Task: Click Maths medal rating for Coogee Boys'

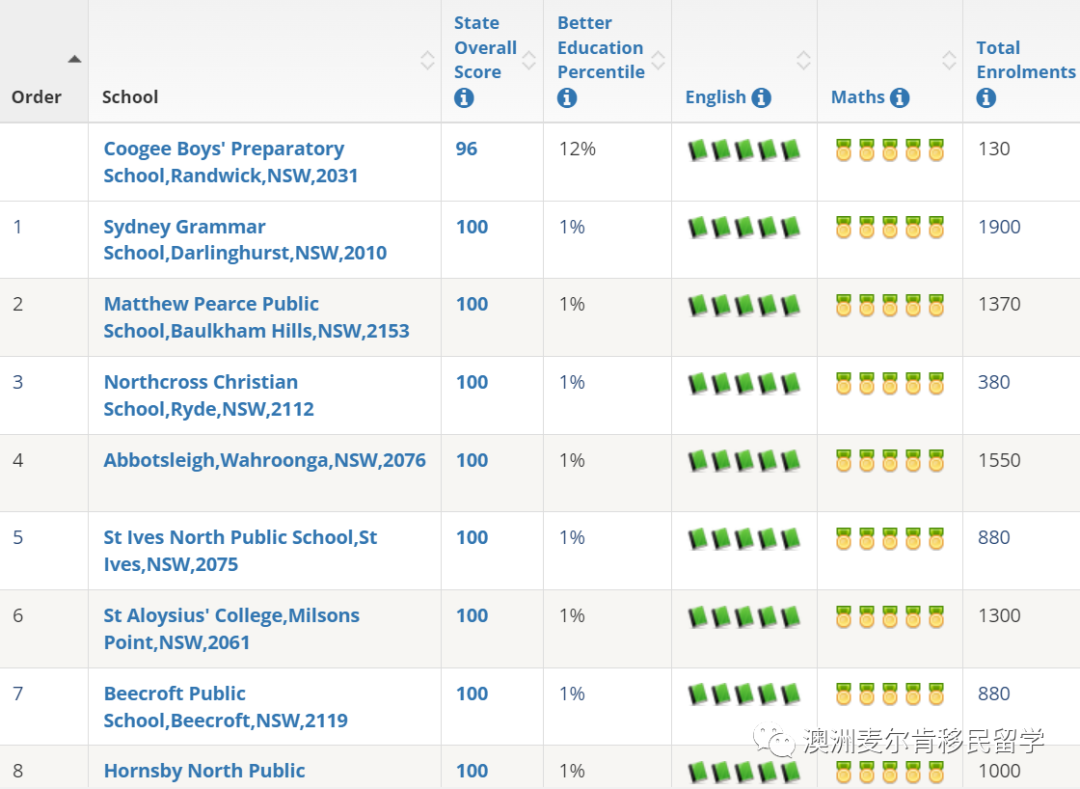Action: tap(890, 149)
